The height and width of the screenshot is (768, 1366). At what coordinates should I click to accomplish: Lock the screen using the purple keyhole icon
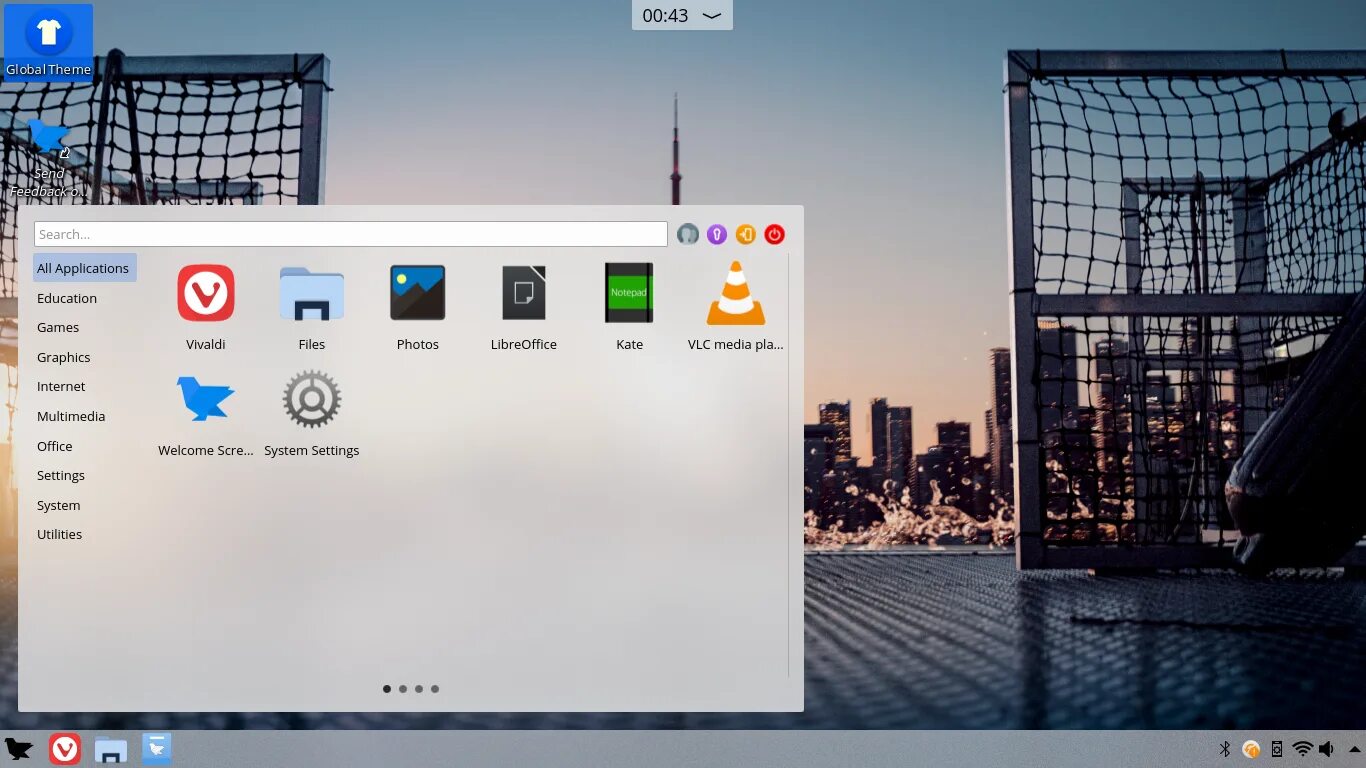[x=717, y=234]
